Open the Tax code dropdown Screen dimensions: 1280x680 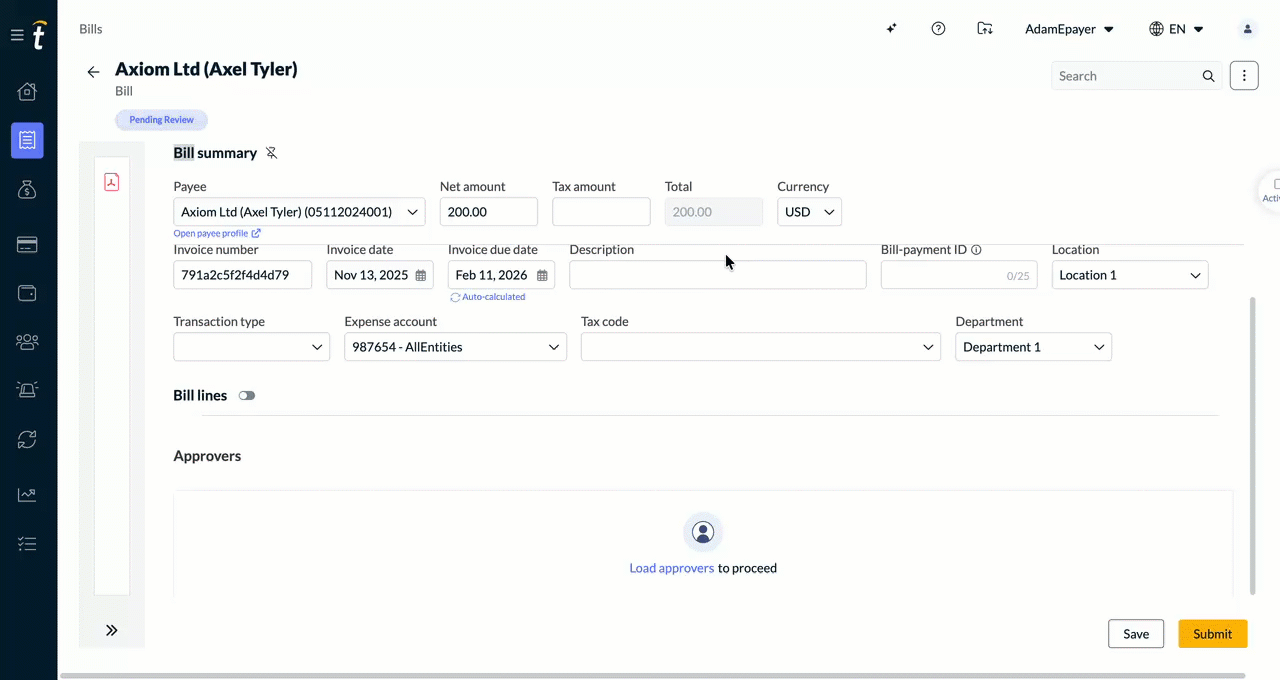760,347
